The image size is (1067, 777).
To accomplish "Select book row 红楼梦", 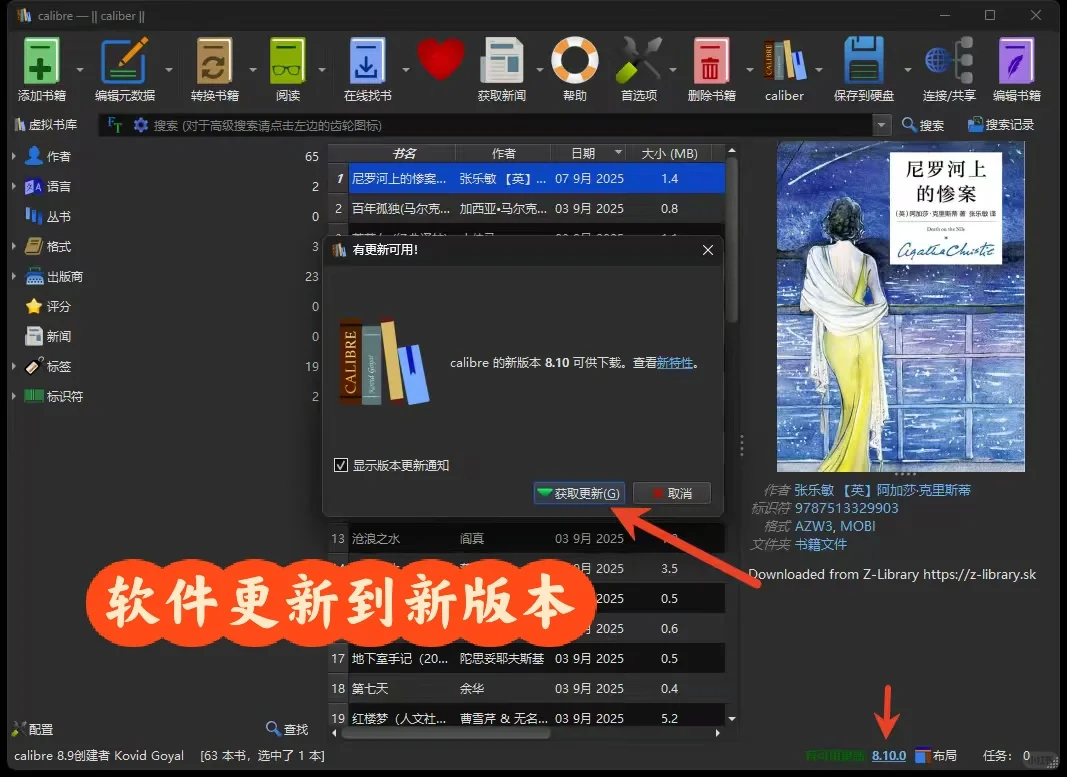I will pos(526,718).
